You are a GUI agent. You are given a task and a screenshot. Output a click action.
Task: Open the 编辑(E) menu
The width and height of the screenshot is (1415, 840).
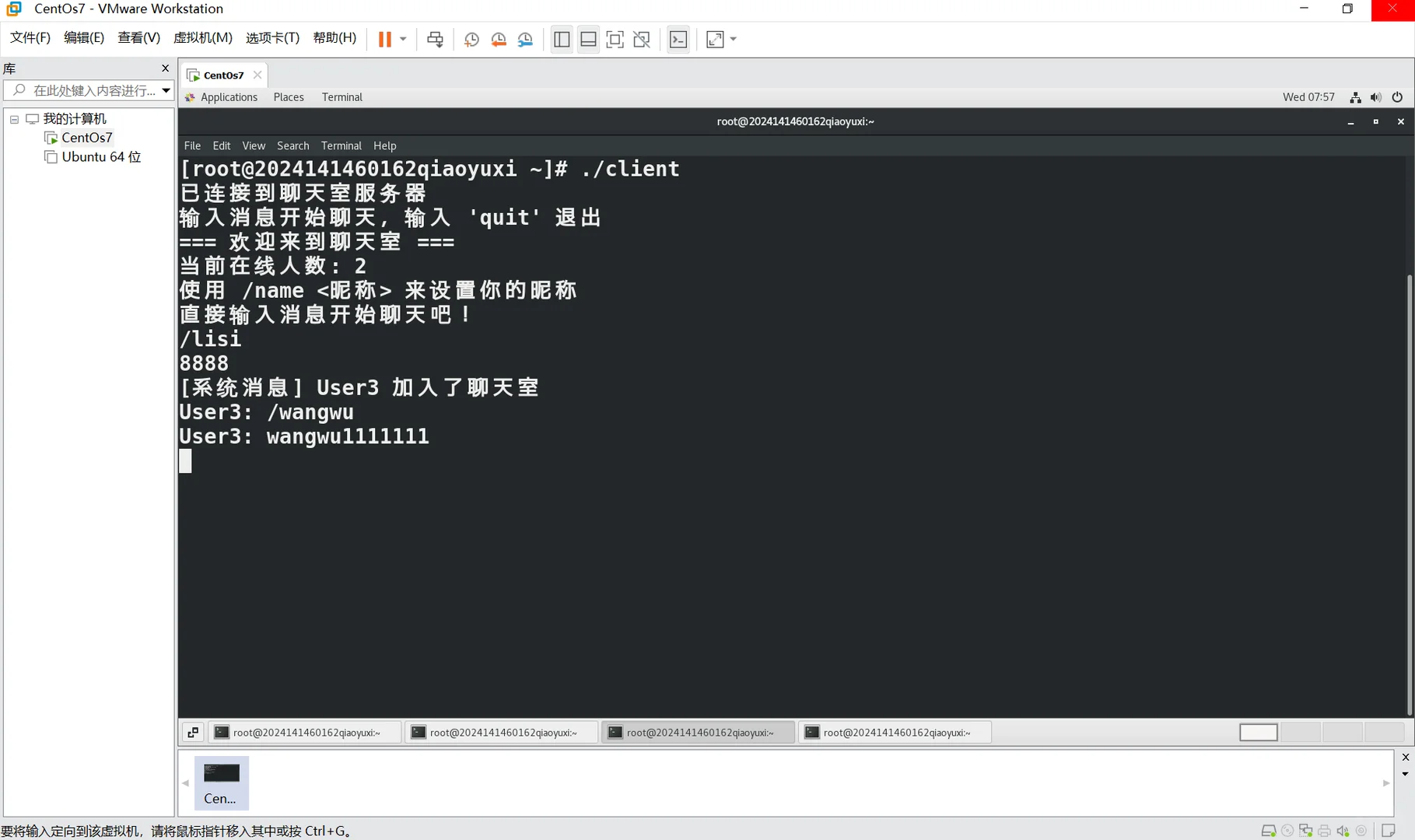[x=84, y=38]
